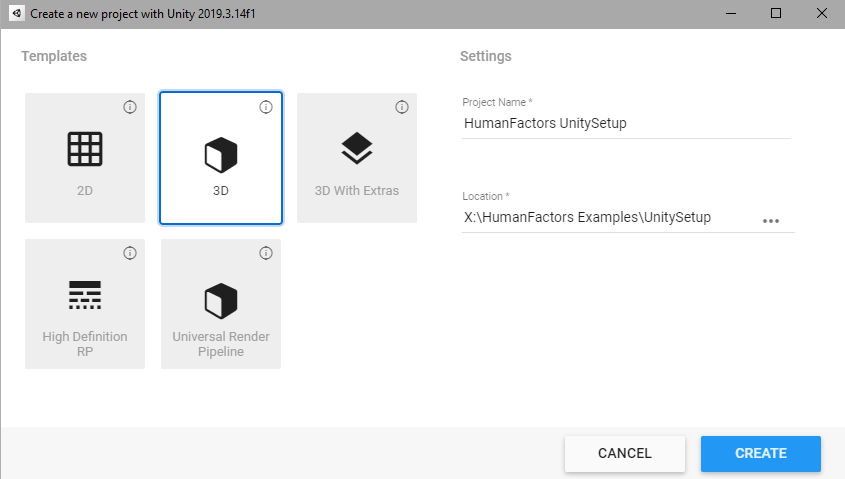This screenshot has width=845, height=479.
Task: Open info on High Definition RP template
Action: point(130,253)
